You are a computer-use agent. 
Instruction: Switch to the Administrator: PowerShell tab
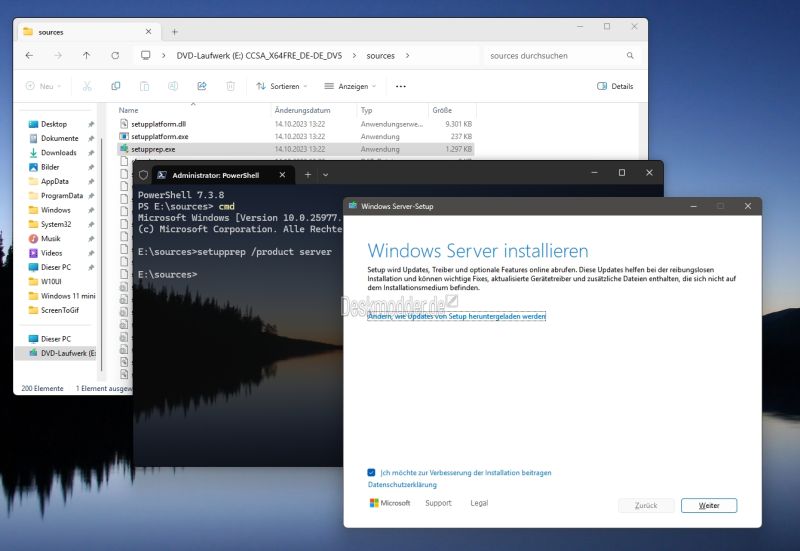(212, 174)
